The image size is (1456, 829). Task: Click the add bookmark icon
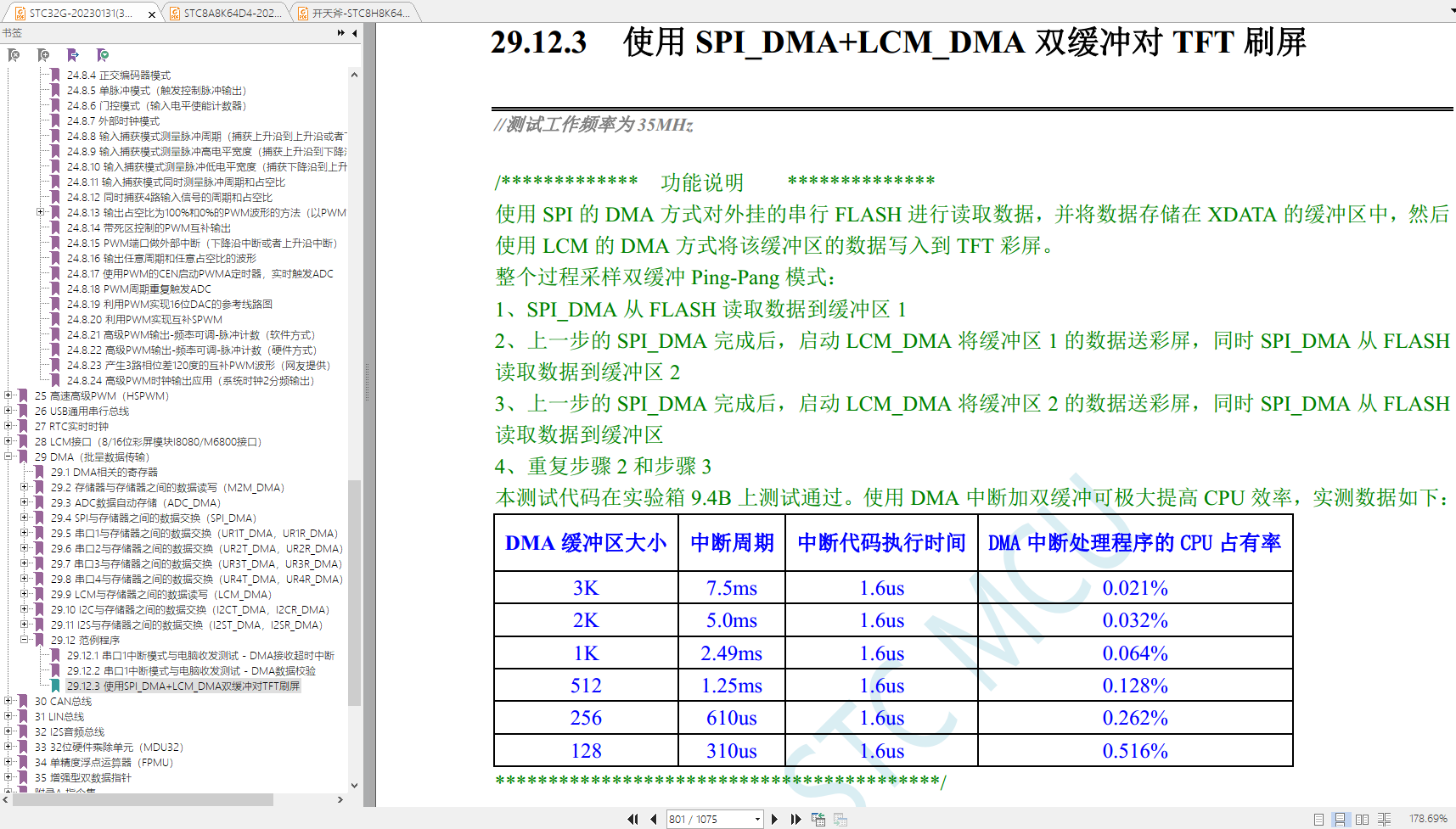(x=43, y=55)
